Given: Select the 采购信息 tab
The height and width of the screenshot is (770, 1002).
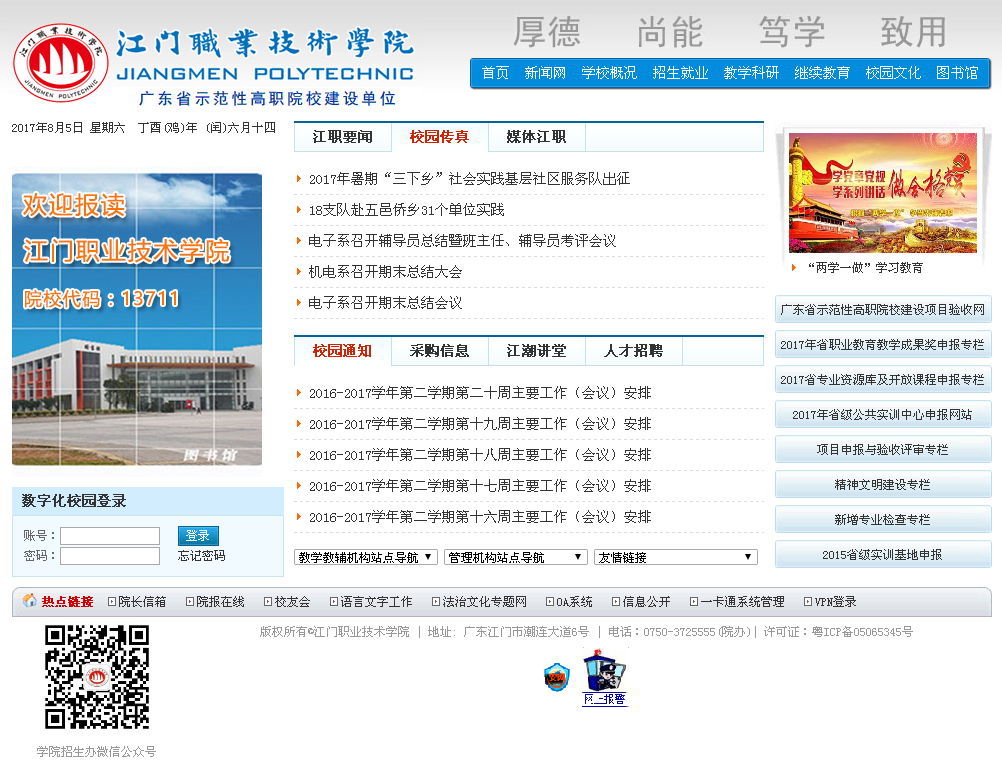Looking at the screenshot, I should pos(439,351).
